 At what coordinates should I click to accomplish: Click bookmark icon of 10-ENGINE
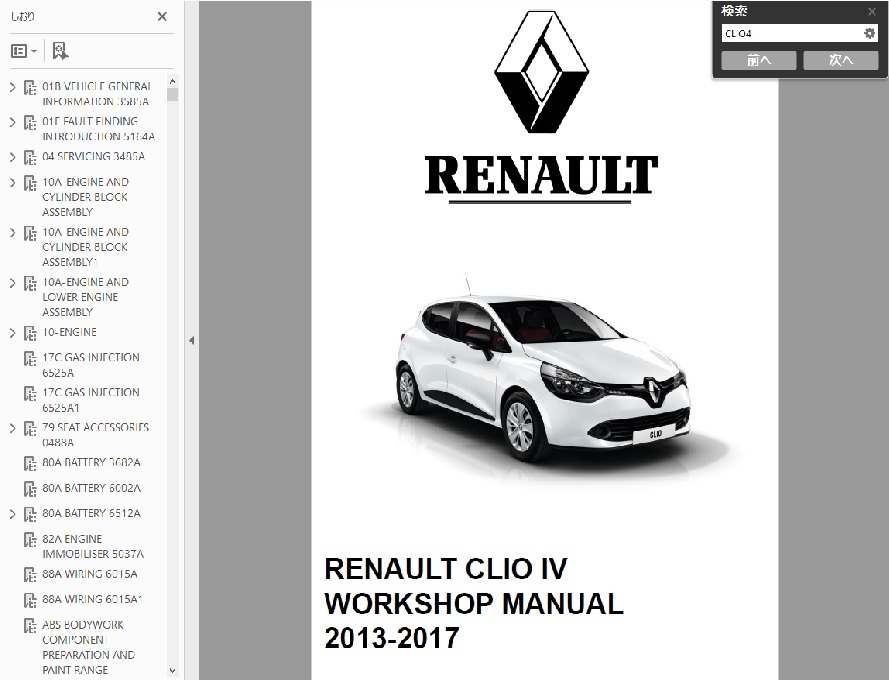click(30, 333)
